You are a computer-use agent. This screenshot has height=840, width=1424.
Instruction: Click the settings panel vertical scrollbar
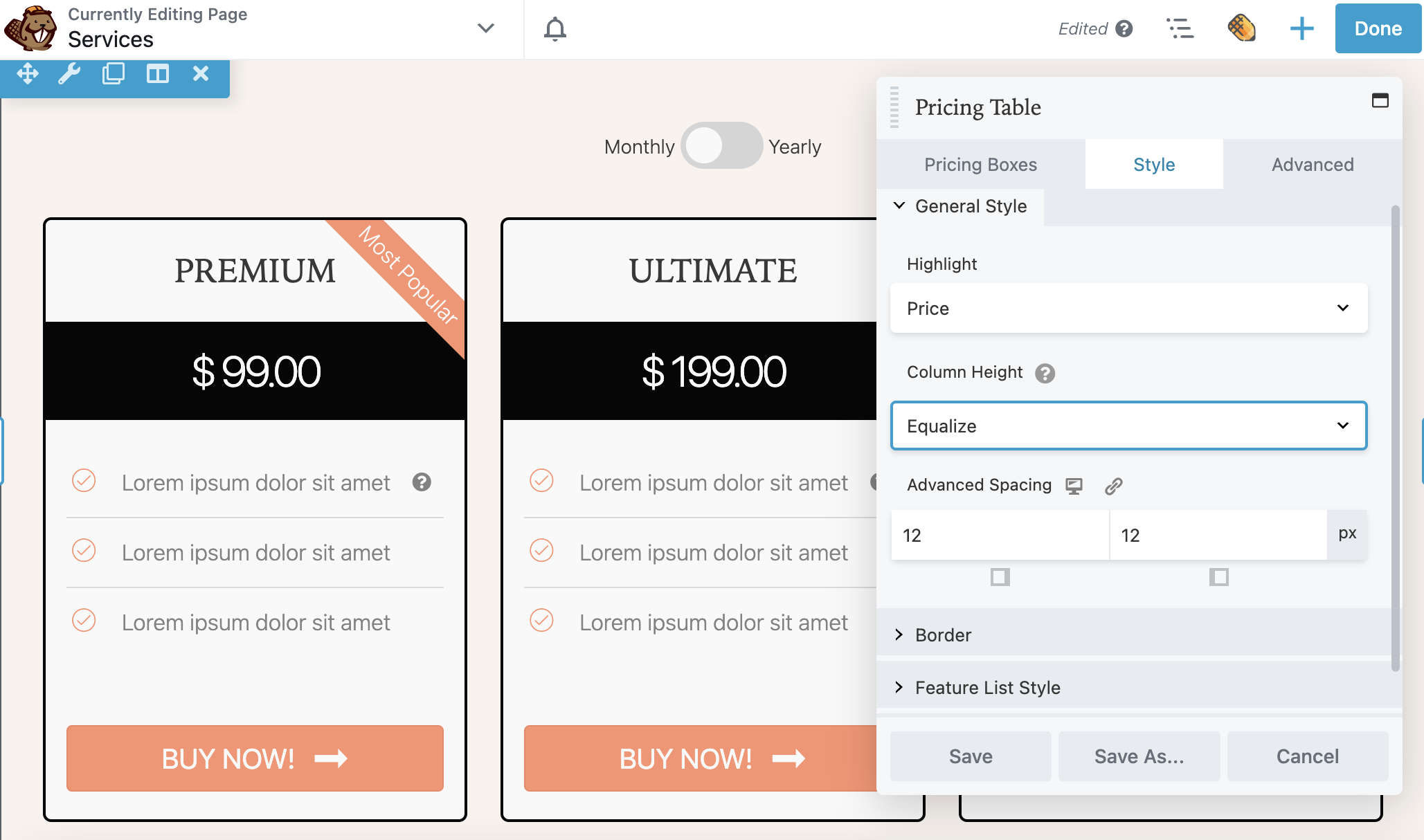tap(1395, 436)
